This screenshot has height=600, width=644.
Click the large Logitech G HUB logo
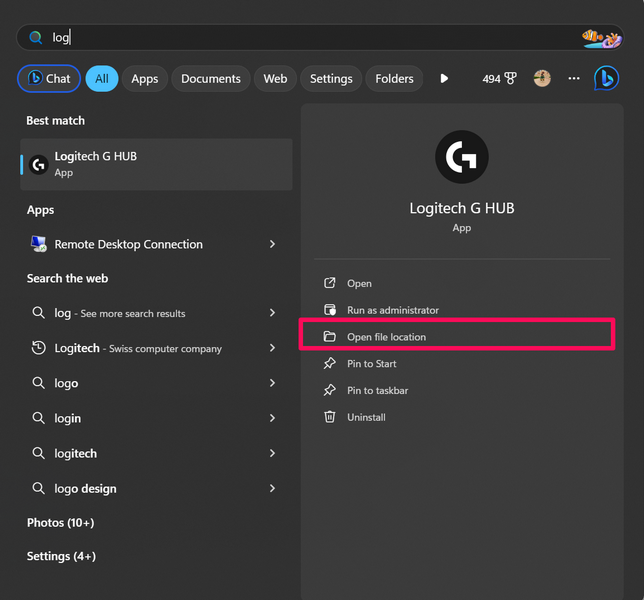(461, 157)
